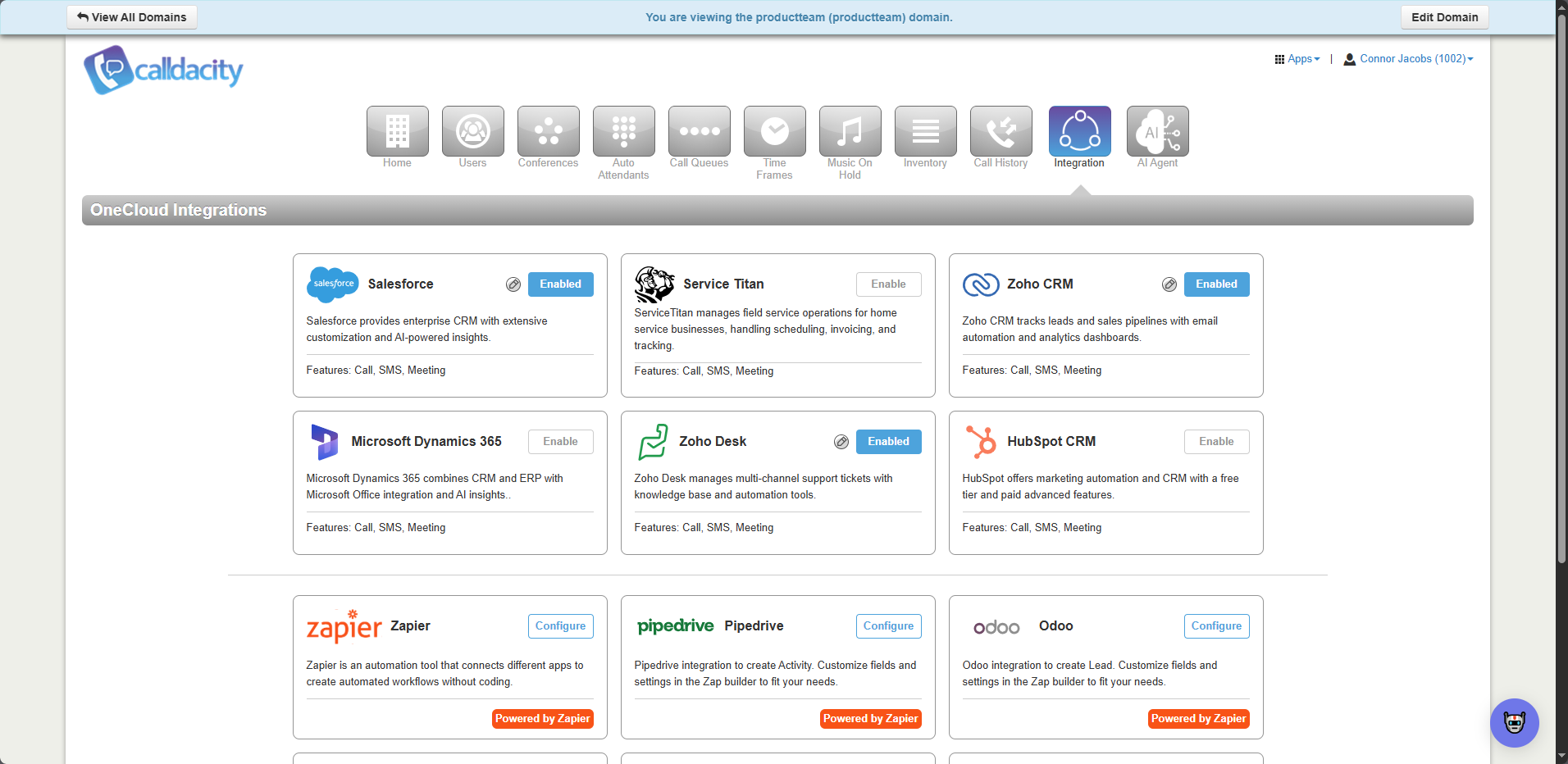The image size is (1568, 764).
Task: Enable the Service Titan integration
Action: coord(888,284)
